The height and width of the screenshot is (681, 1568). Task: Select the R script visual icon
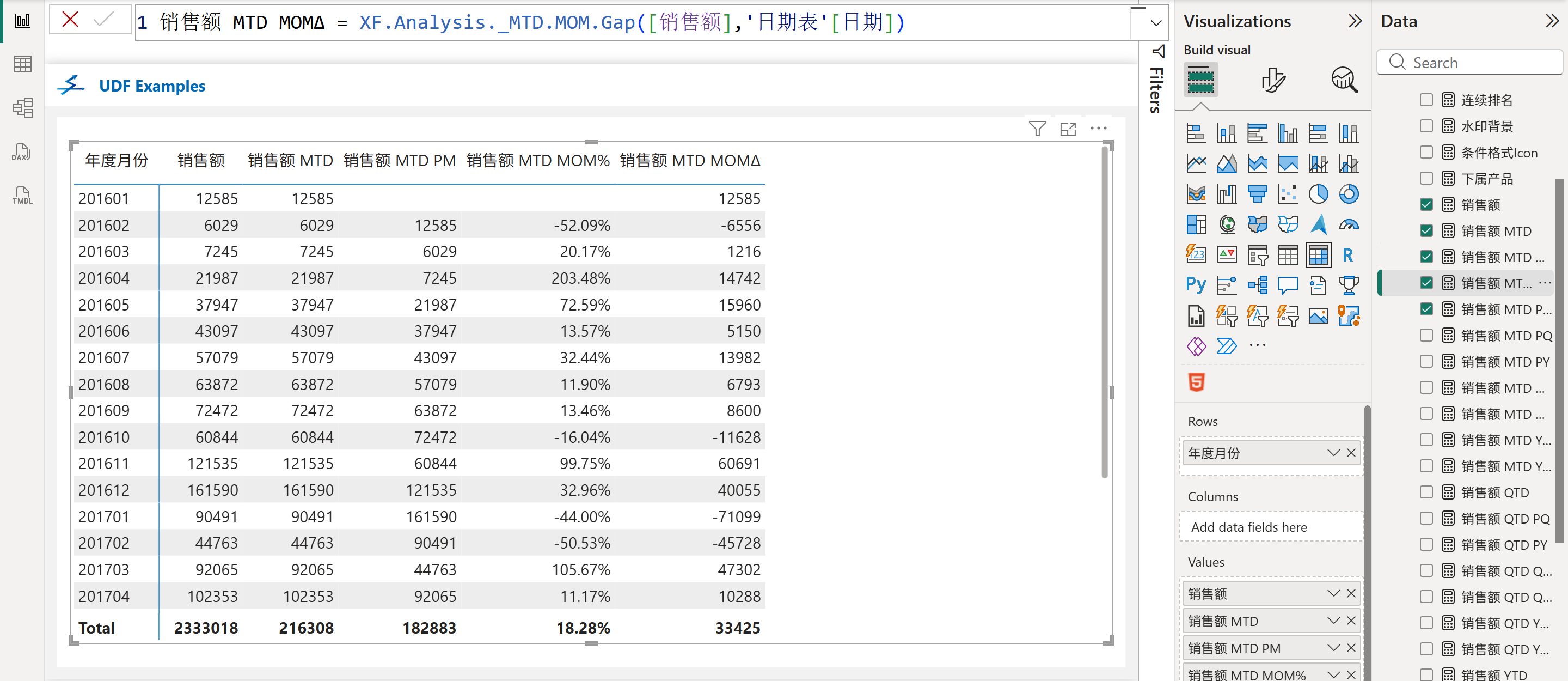point(1347,255)
